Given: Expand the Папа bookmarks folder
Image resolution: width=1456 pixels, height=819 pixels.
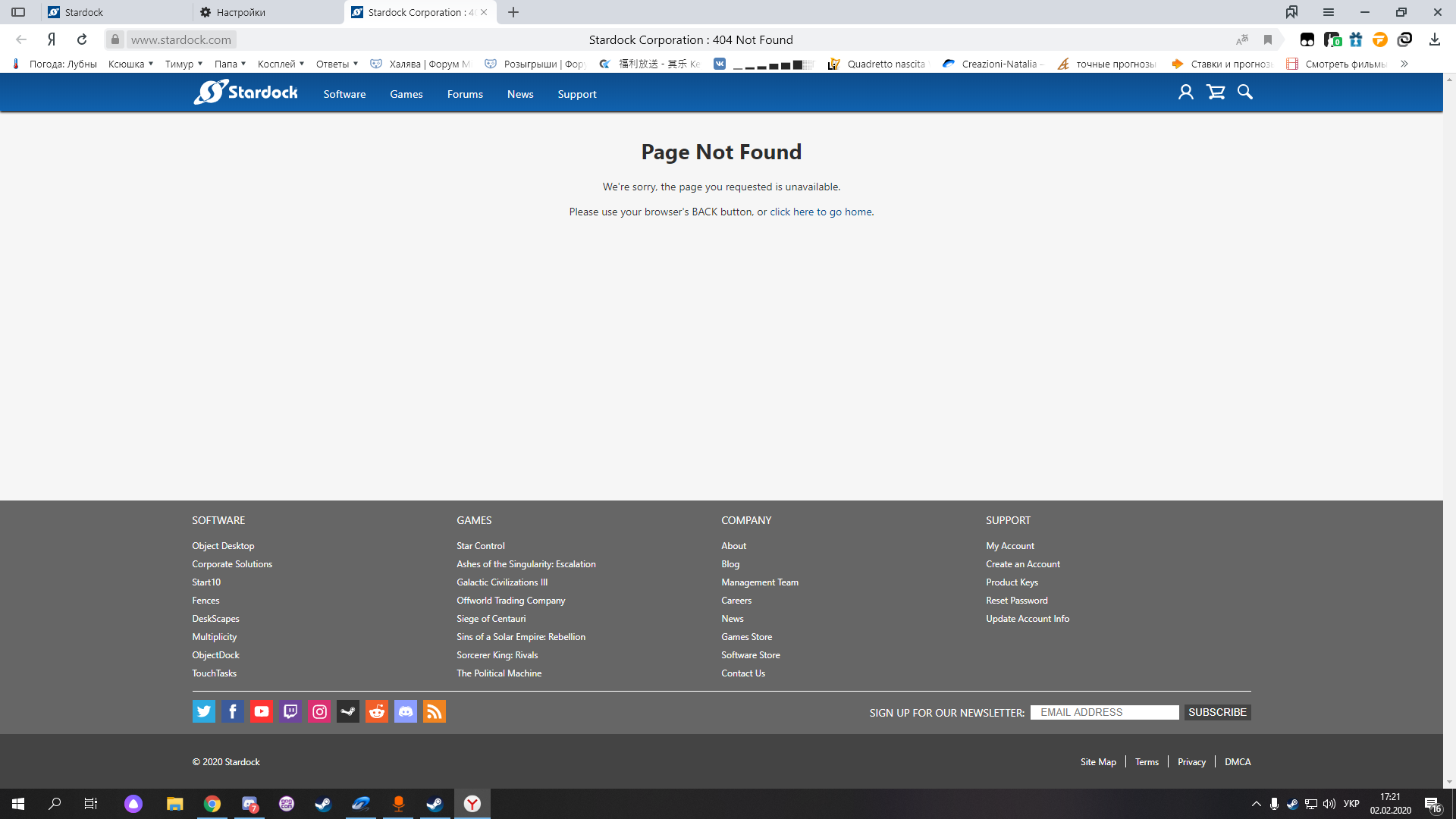Looking at the screenshot, I should 231,64.
